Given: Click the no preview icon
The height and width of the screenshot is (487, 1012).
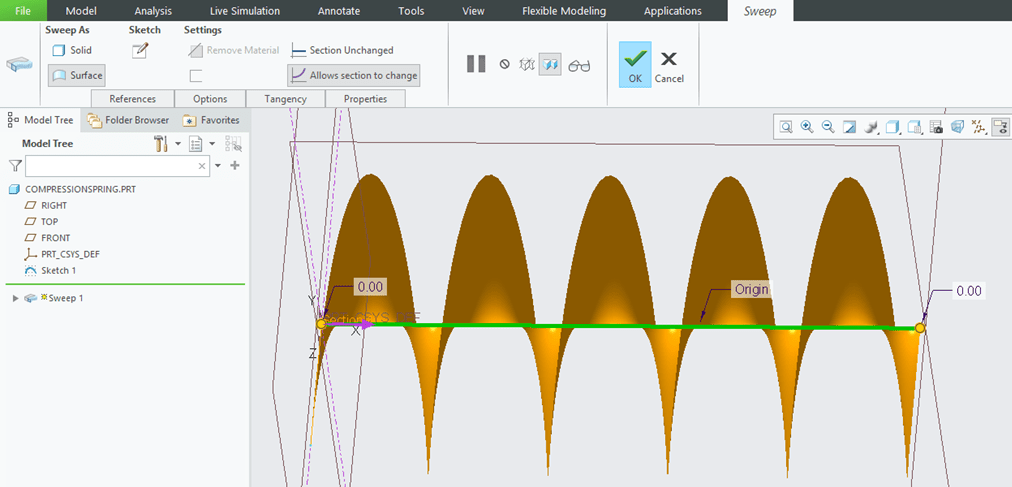Looking at the screenshot, I should click(505, 64).
